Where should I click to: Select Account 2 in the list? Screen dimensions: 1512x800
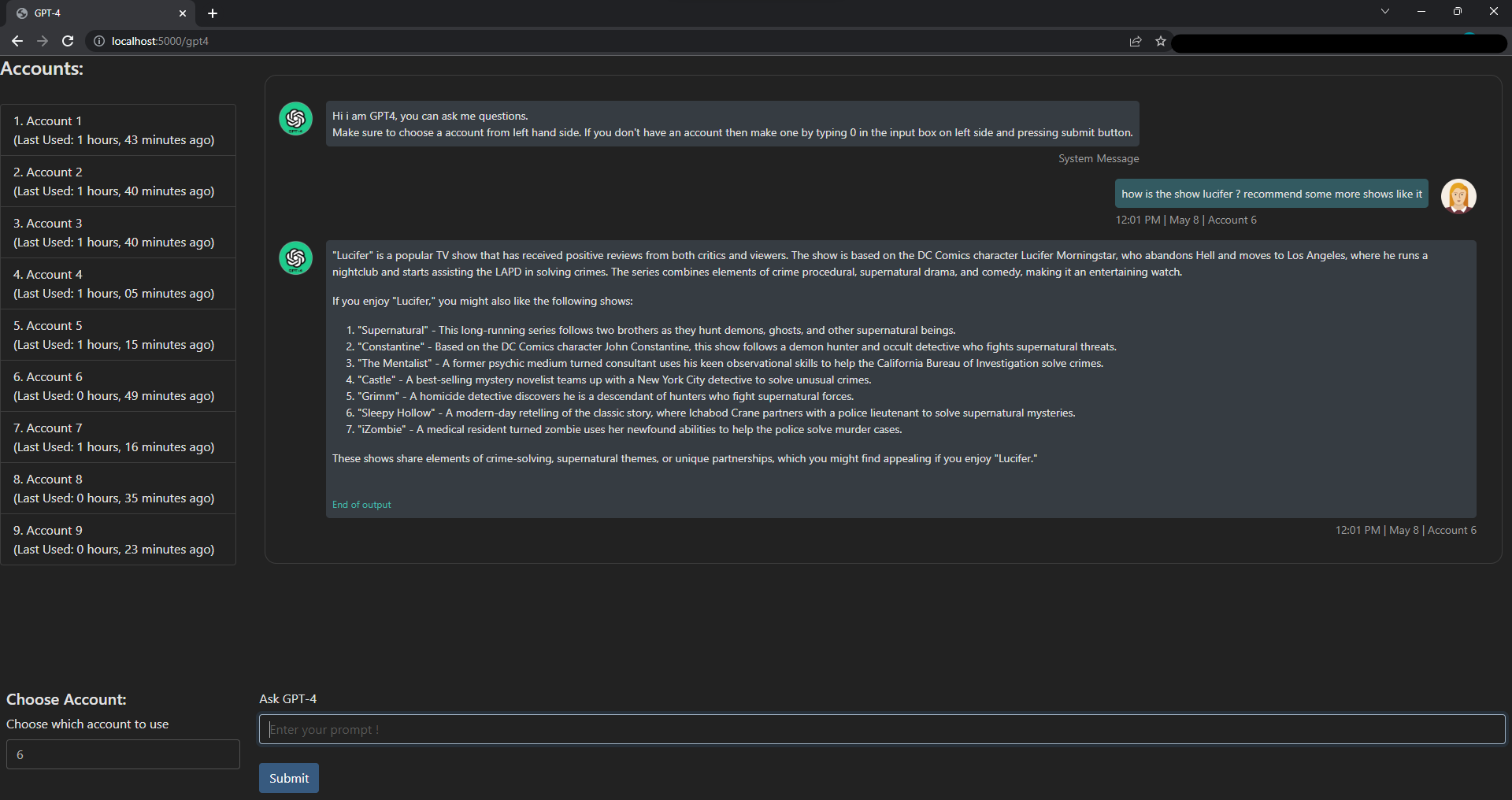click(118, 181)
